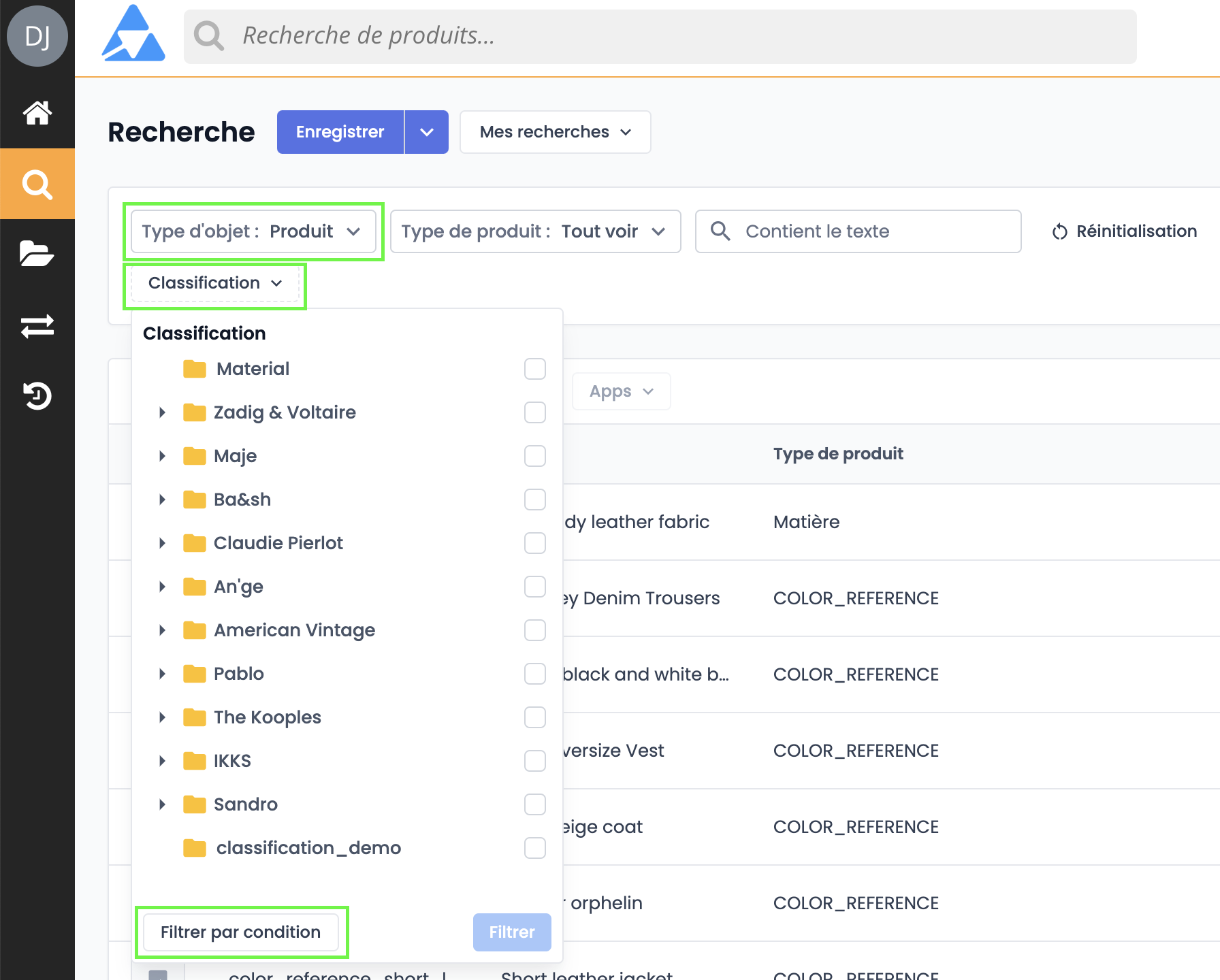
Task: Tick the classification_demo checkbox
Action: pyautogui.click(x=535, y=848)
